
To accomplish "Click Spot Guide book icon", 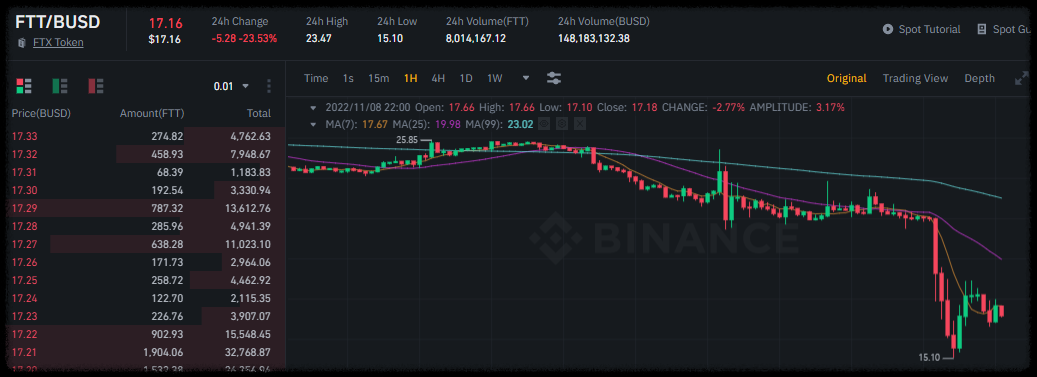I will pyautogui.click(x=981, y=29).
